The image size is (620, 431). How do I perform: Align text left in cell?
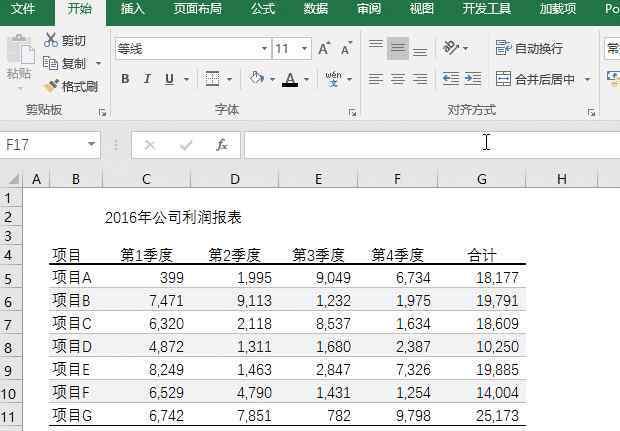[x=376, y=79]
